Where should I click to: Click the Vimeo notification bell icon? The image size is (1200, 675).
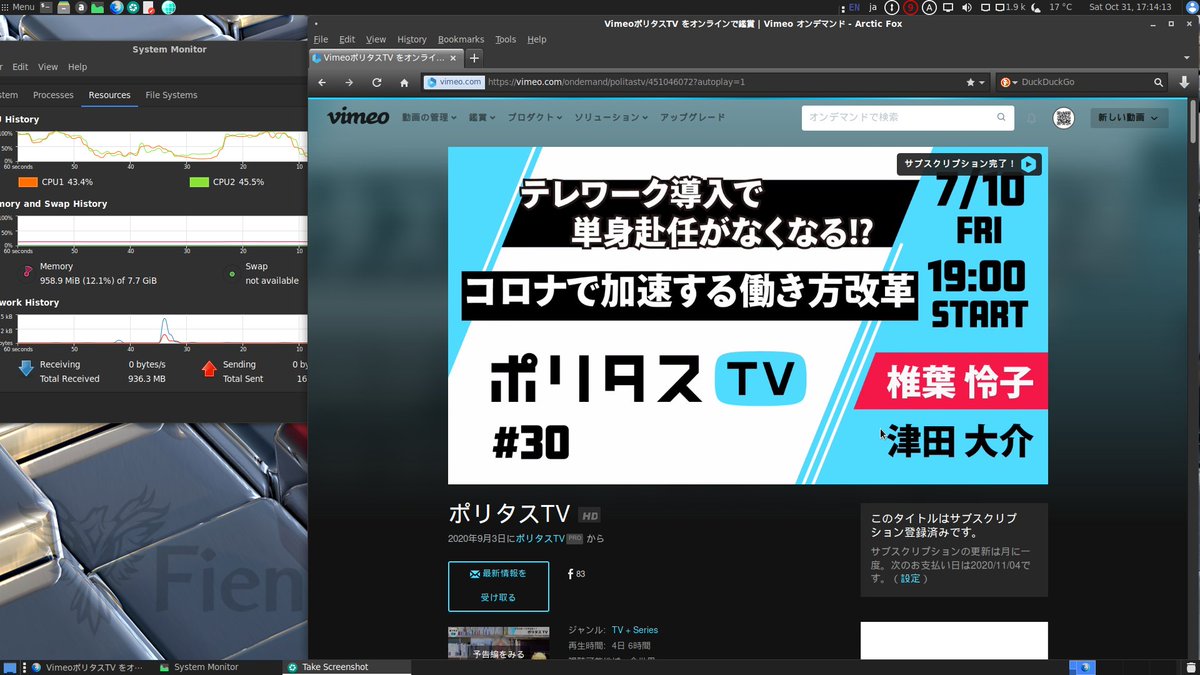[1032, 118]
